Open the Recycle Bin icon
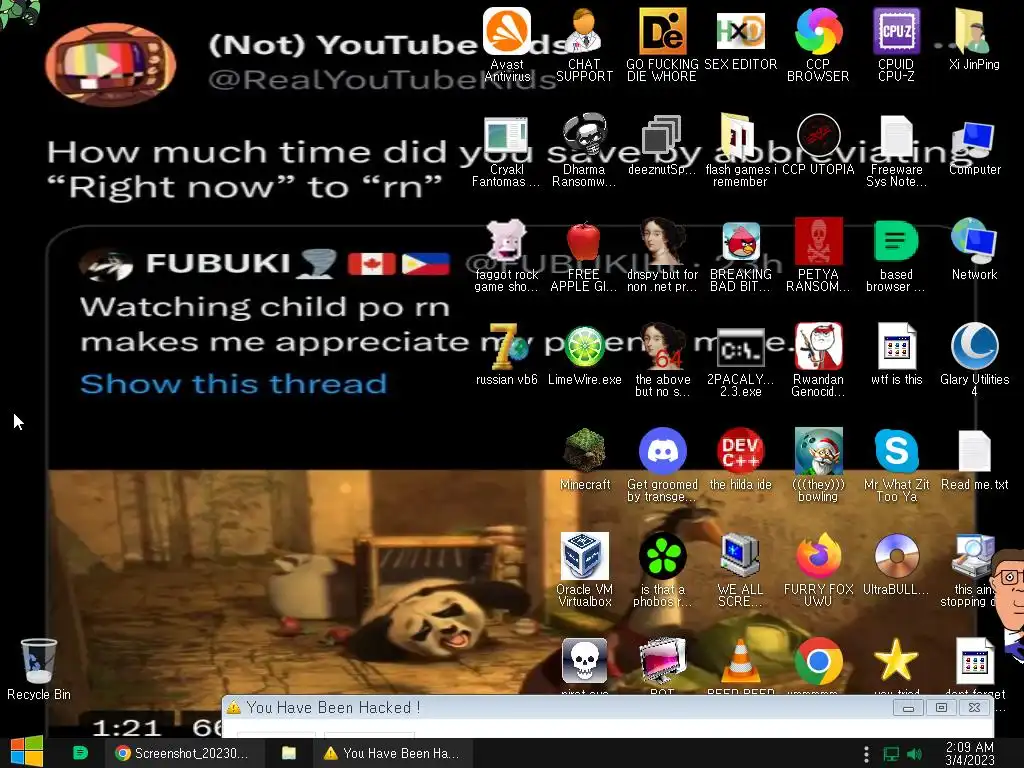Image resolution: width=1024 pixels, height=768 pixels. (x=39, y=670)
